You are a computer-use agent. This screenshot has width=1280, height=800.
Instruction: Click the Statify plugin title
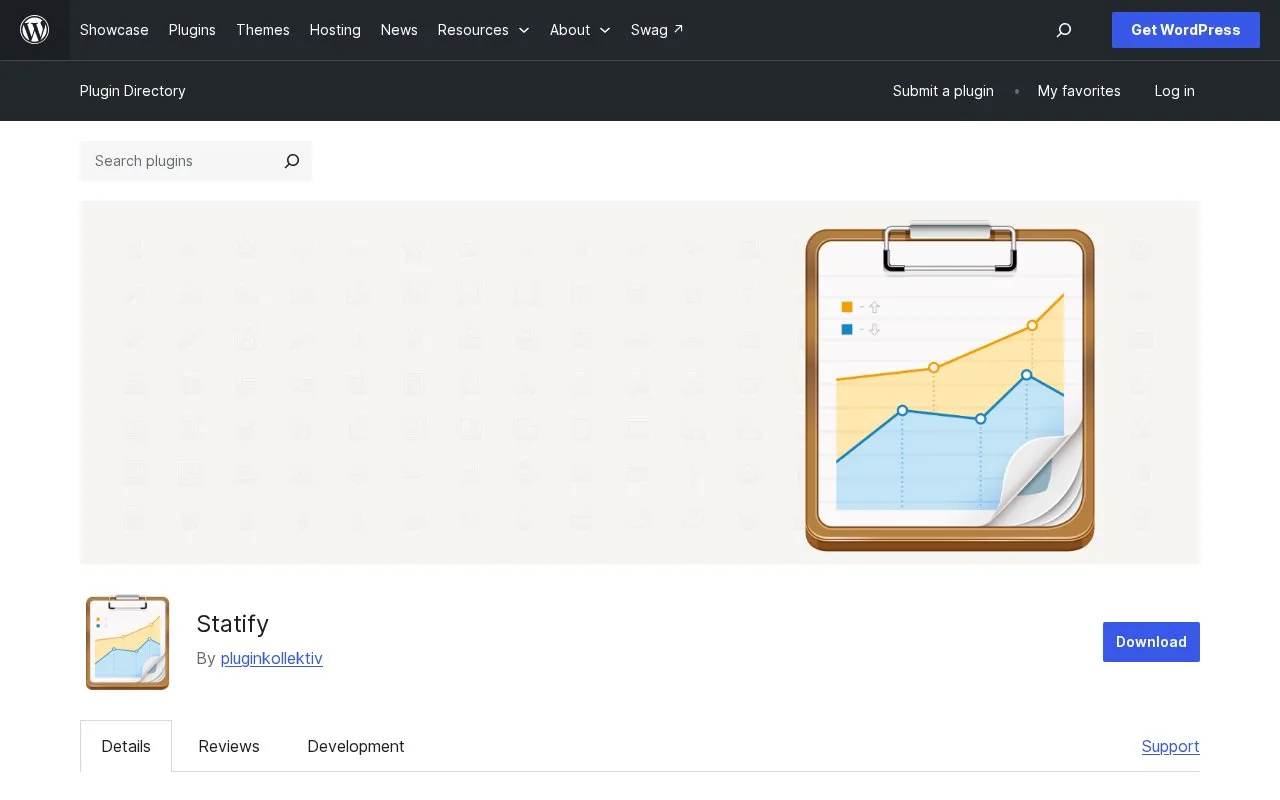click(233, 624)
